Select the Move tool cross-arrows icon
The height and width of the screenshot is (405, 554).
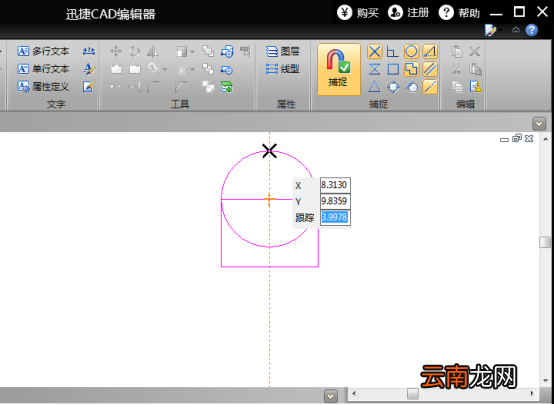[x=116, y=52]
